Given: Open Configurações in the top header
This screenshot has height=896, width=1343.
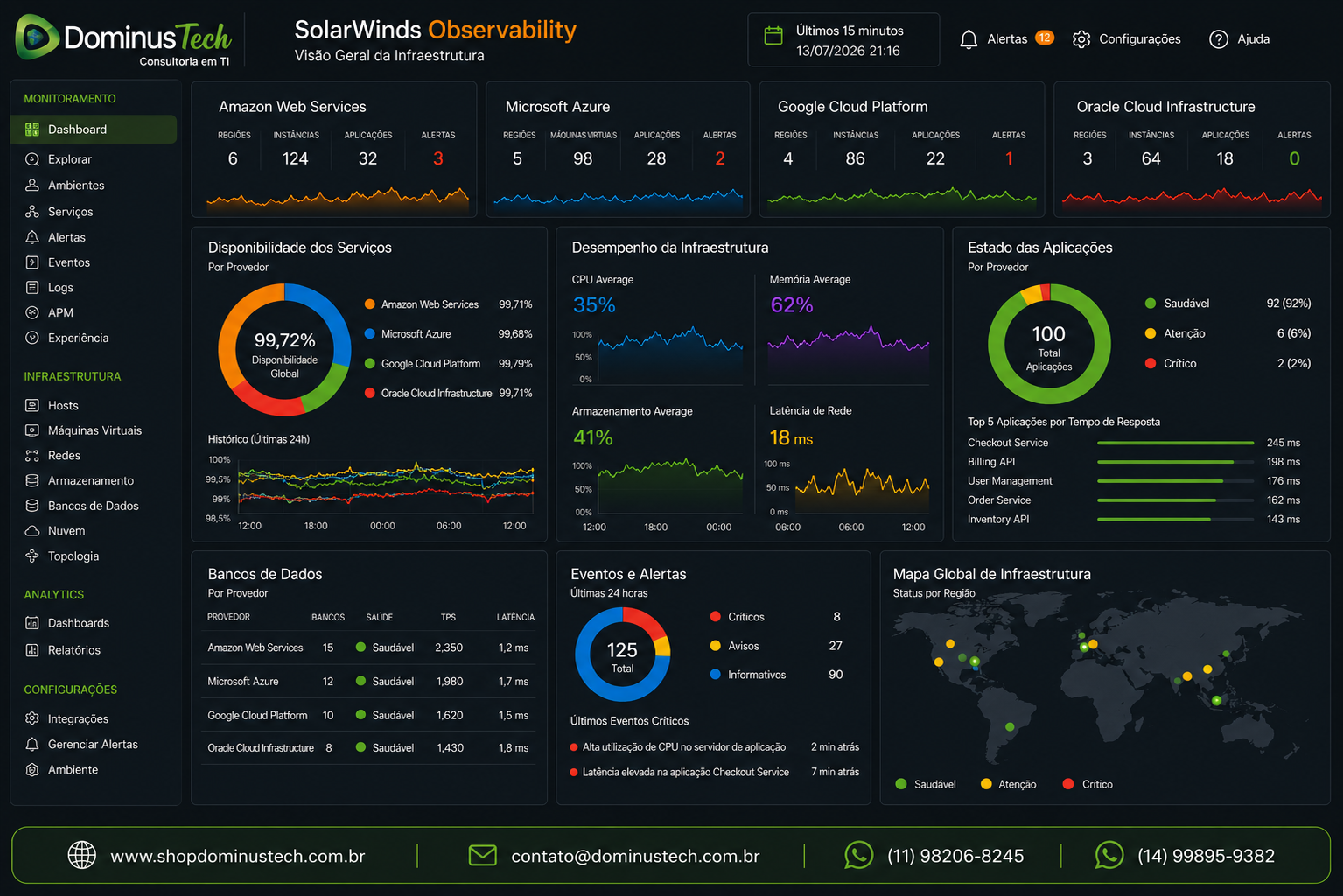Looking at the screenshot, I should pos(1127,39).
